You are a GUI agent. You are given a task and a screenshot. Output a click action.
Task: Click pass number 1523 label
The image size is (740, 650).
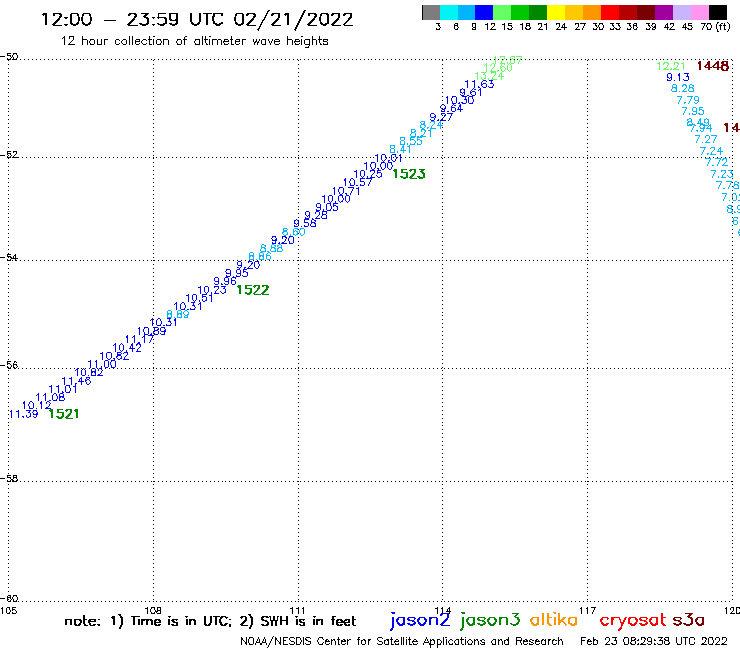click(409, 174)
